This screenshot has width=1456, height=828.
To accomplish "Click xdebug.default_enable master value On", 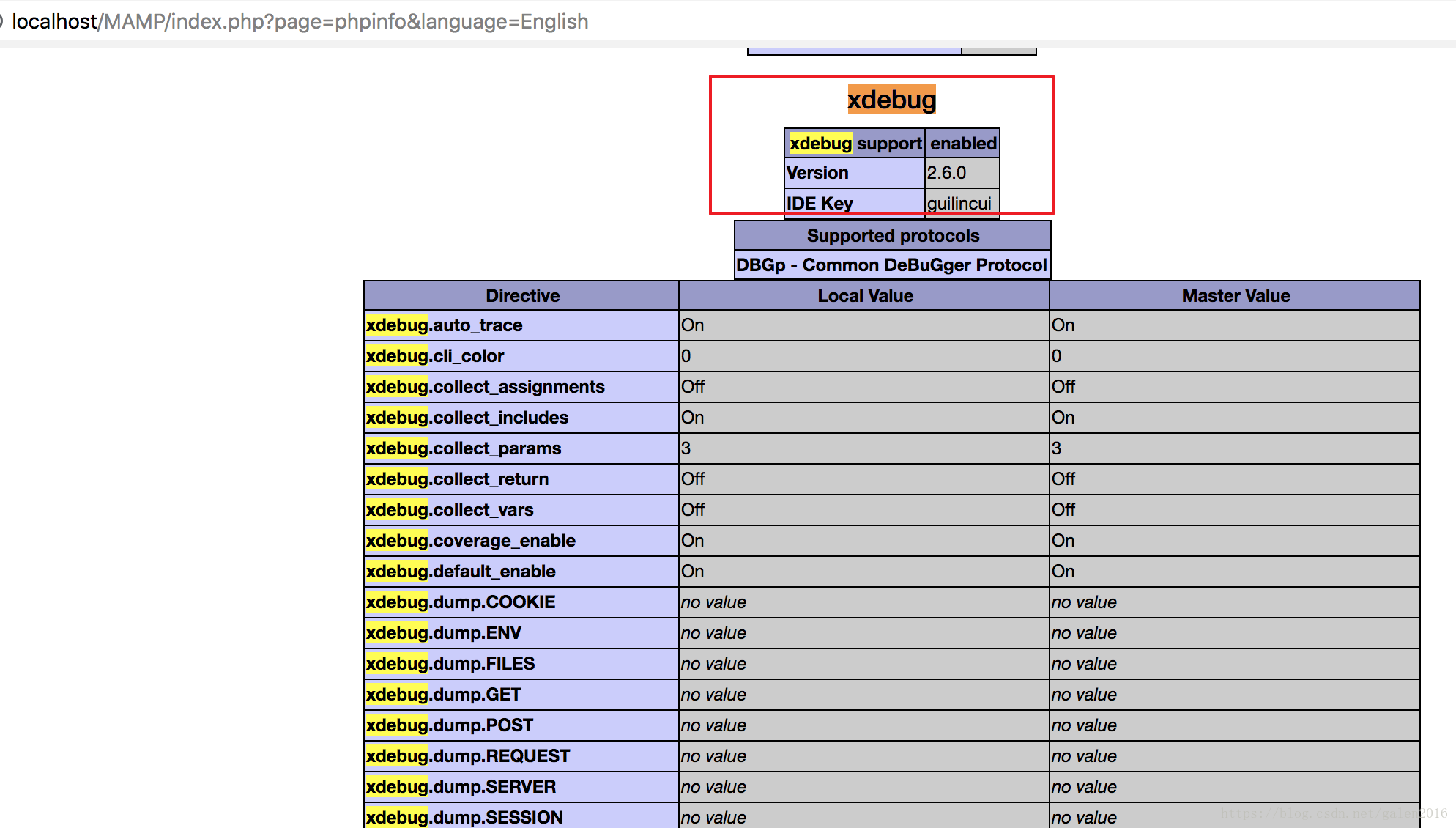I will pos(1063,572).
